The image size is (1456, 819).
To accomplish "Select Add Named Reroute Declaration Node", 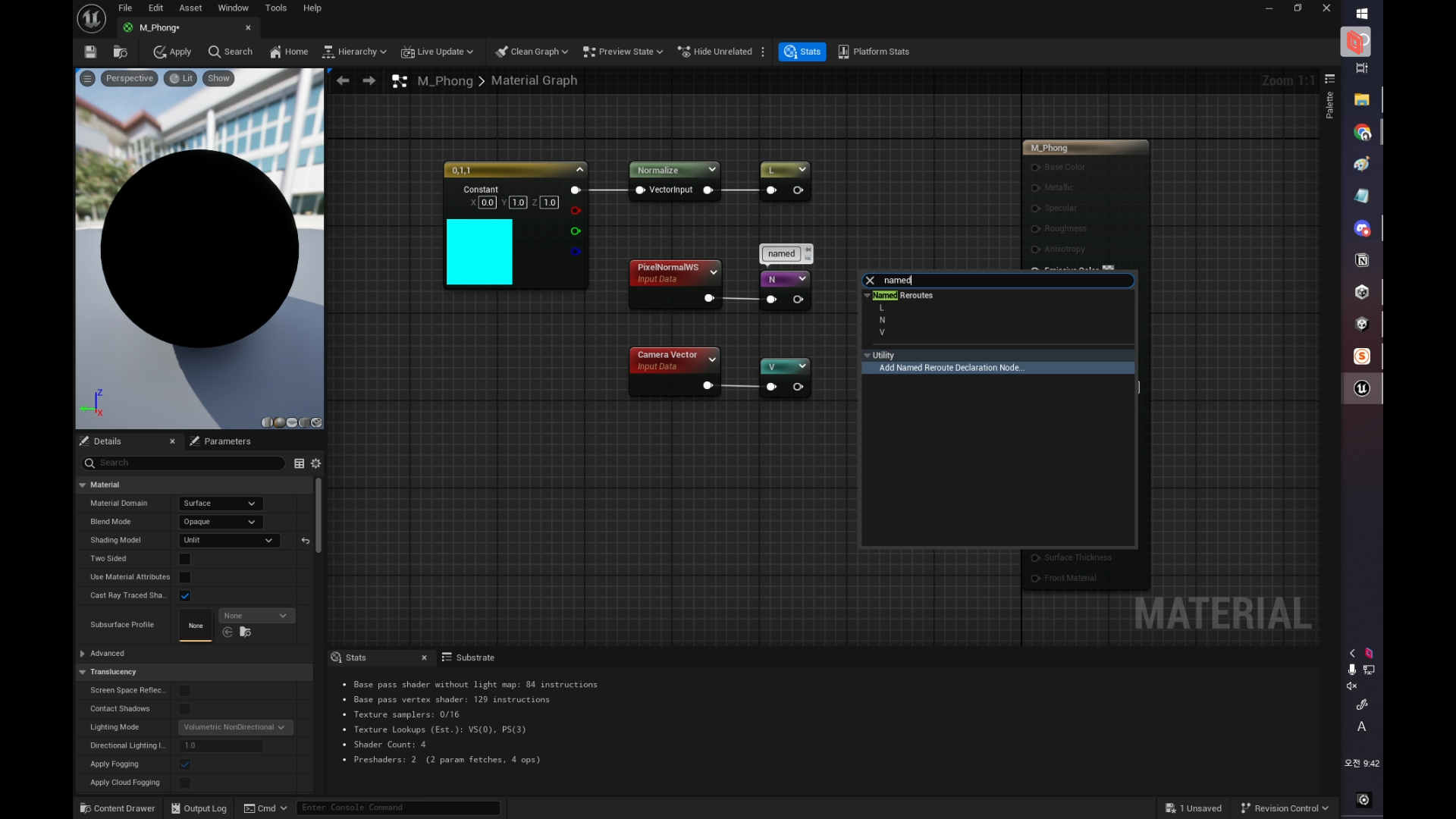I will [952, 368].
